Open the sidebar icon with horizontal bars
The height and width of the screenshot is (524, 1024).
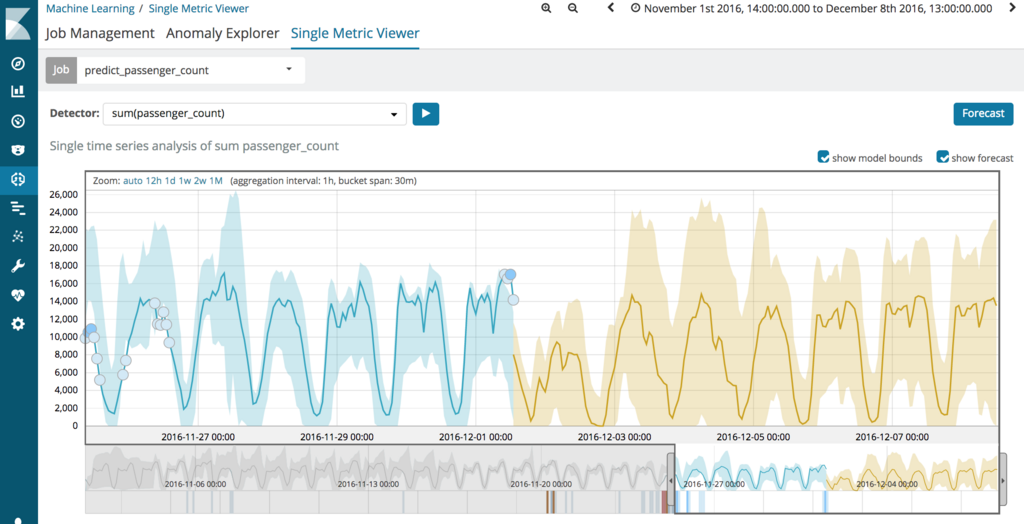pos(18,208)
